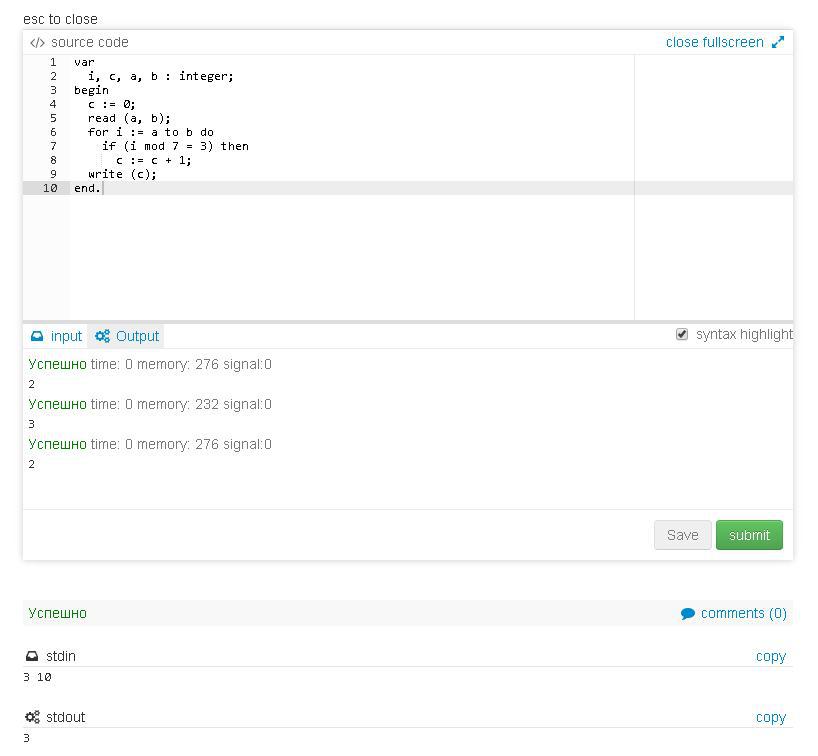Open the close fullscreen link
Viewport: 818px width, 756px height.
point(714,42)
